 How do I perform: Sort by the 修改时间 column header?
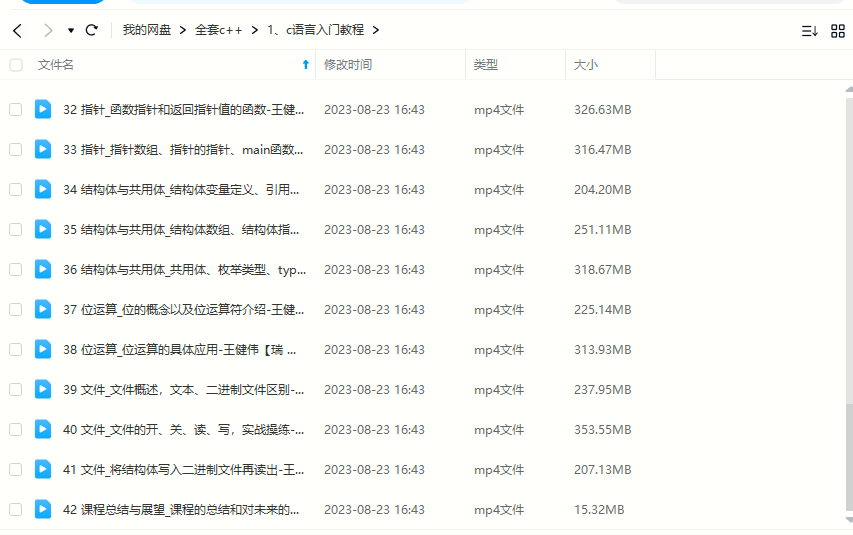348,65
